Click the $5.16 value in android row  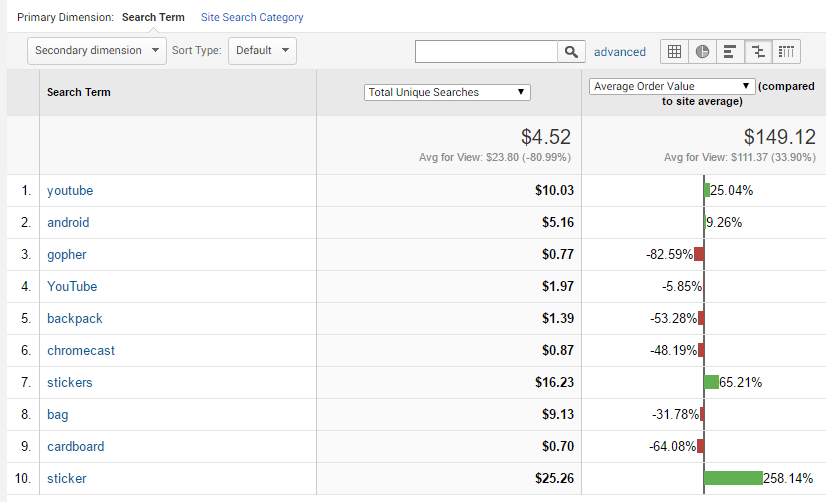click(558, 222)
